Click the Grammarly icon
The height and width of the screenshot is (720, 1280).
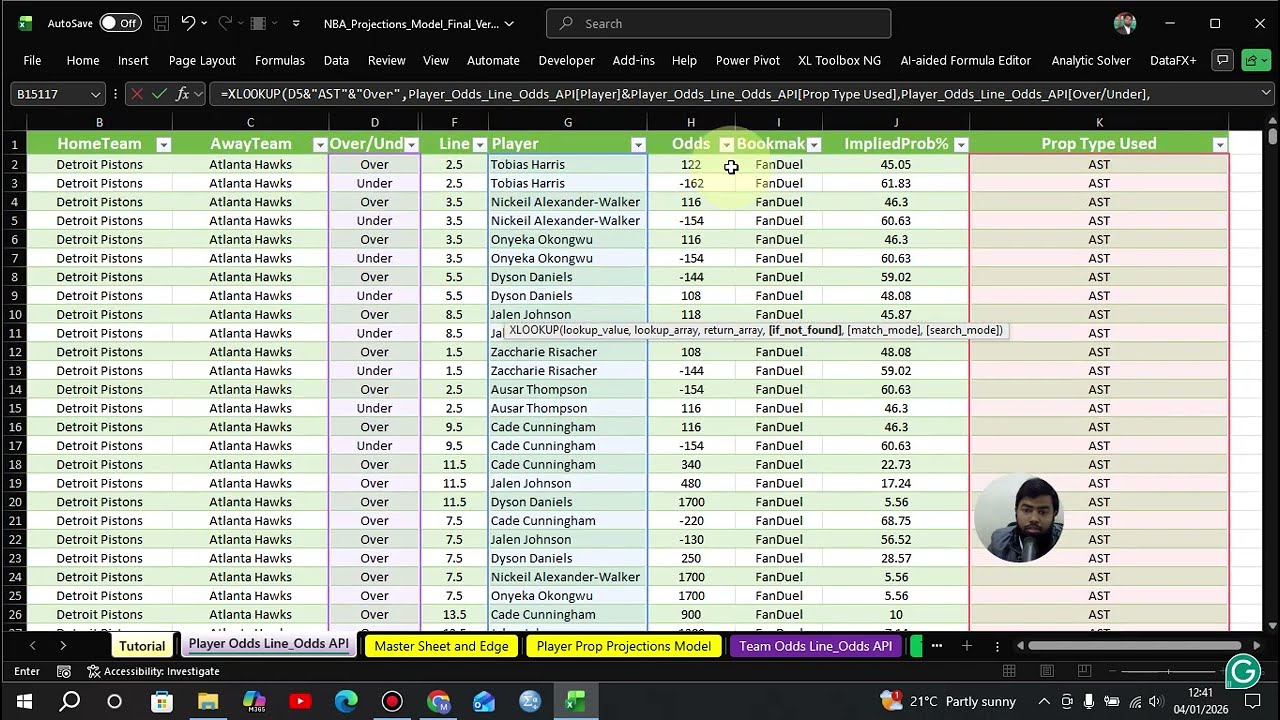coord(1243,672)
